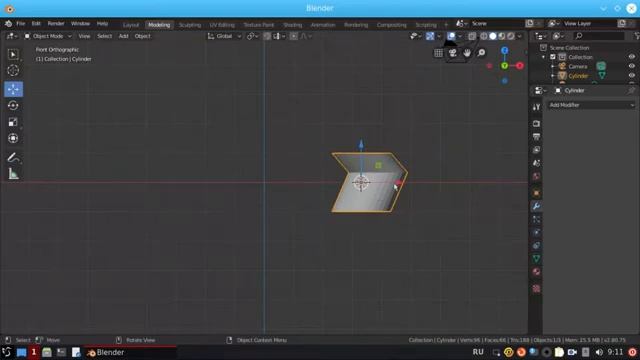The image size is (640, 360).
Task: Toggle proportional editing
Action: 293,36
